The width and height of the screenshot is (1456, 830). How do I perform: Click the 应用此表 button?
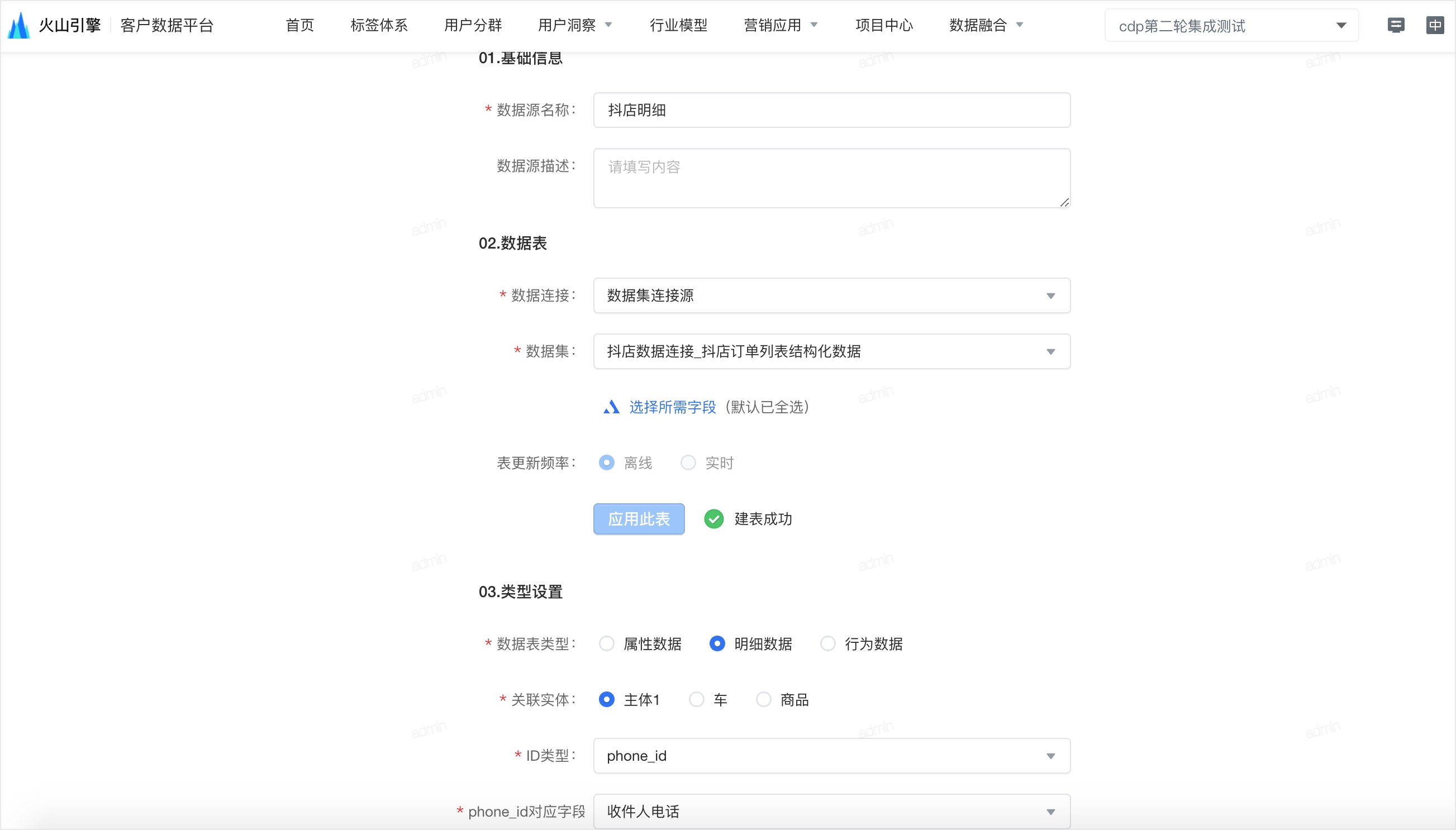point(639,519)
